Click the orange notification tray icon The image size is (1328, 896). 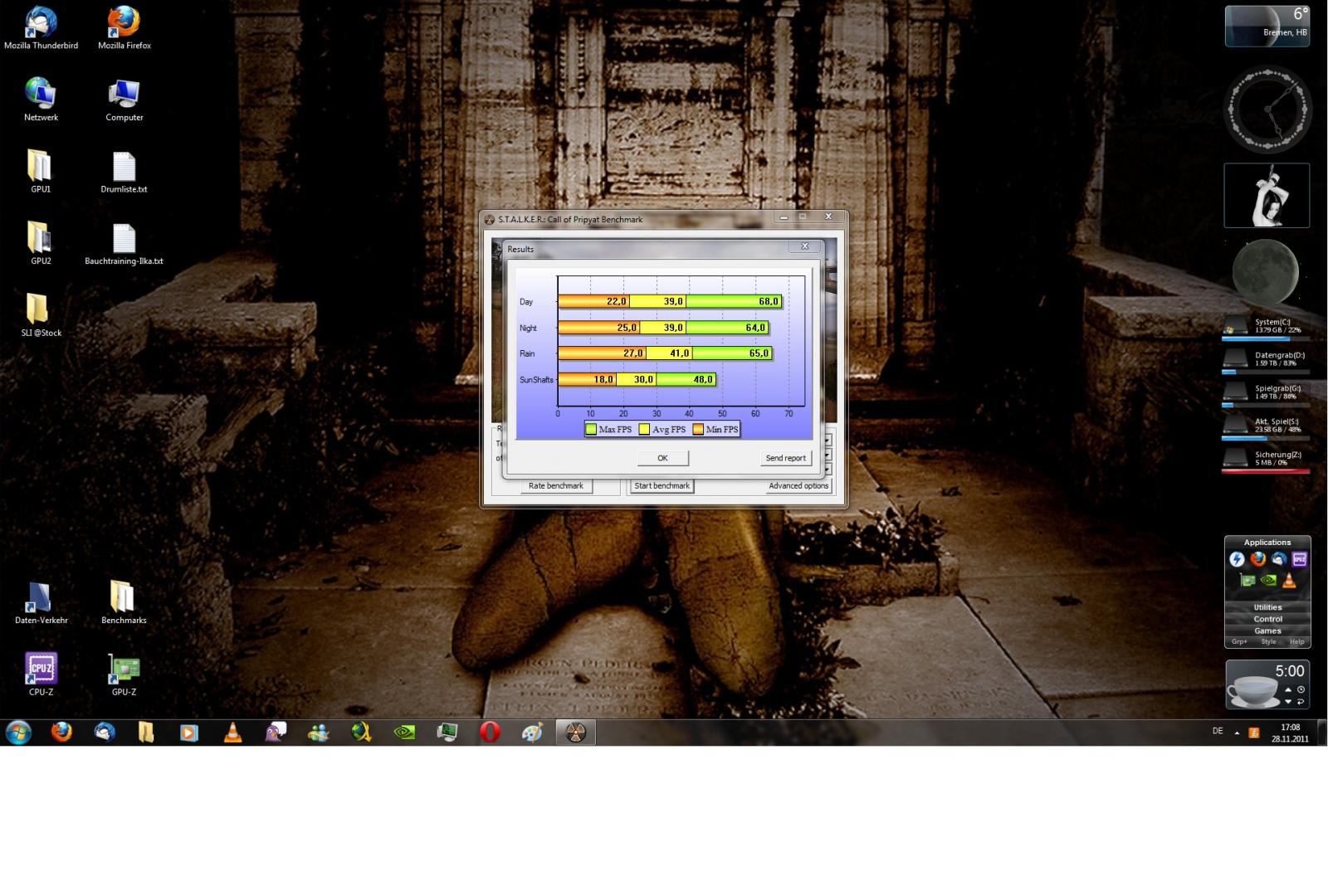click(x=1254, y=733)
